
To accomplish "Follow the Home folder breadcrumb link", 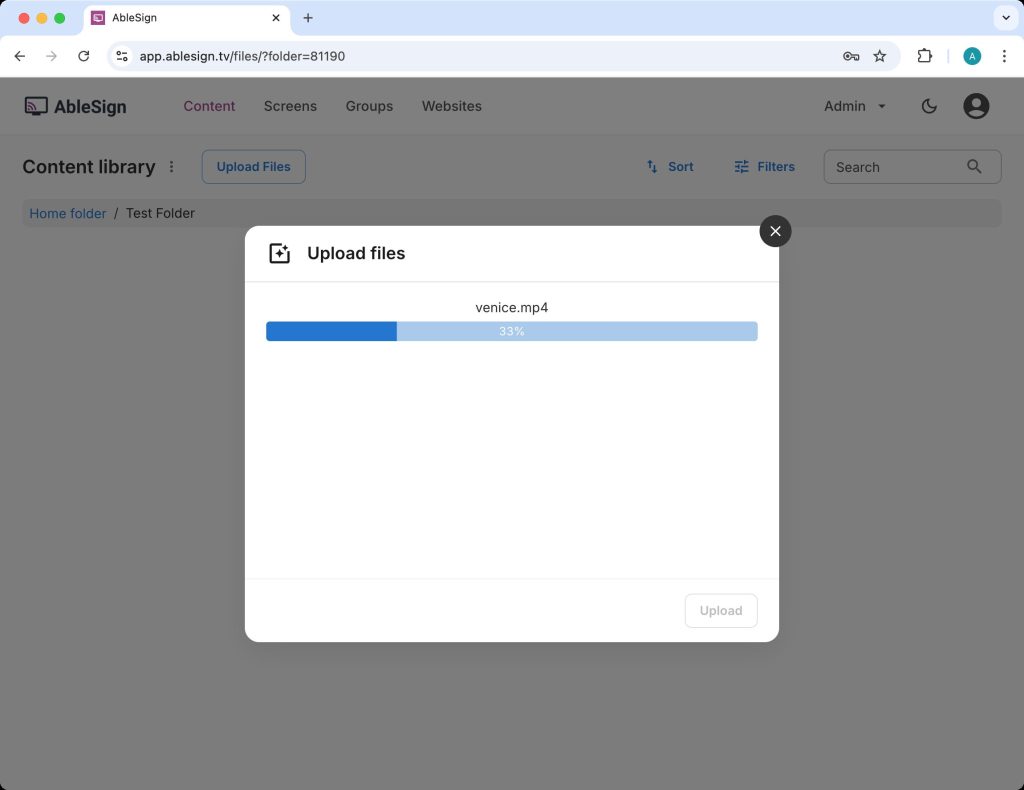I will (67, 213).
